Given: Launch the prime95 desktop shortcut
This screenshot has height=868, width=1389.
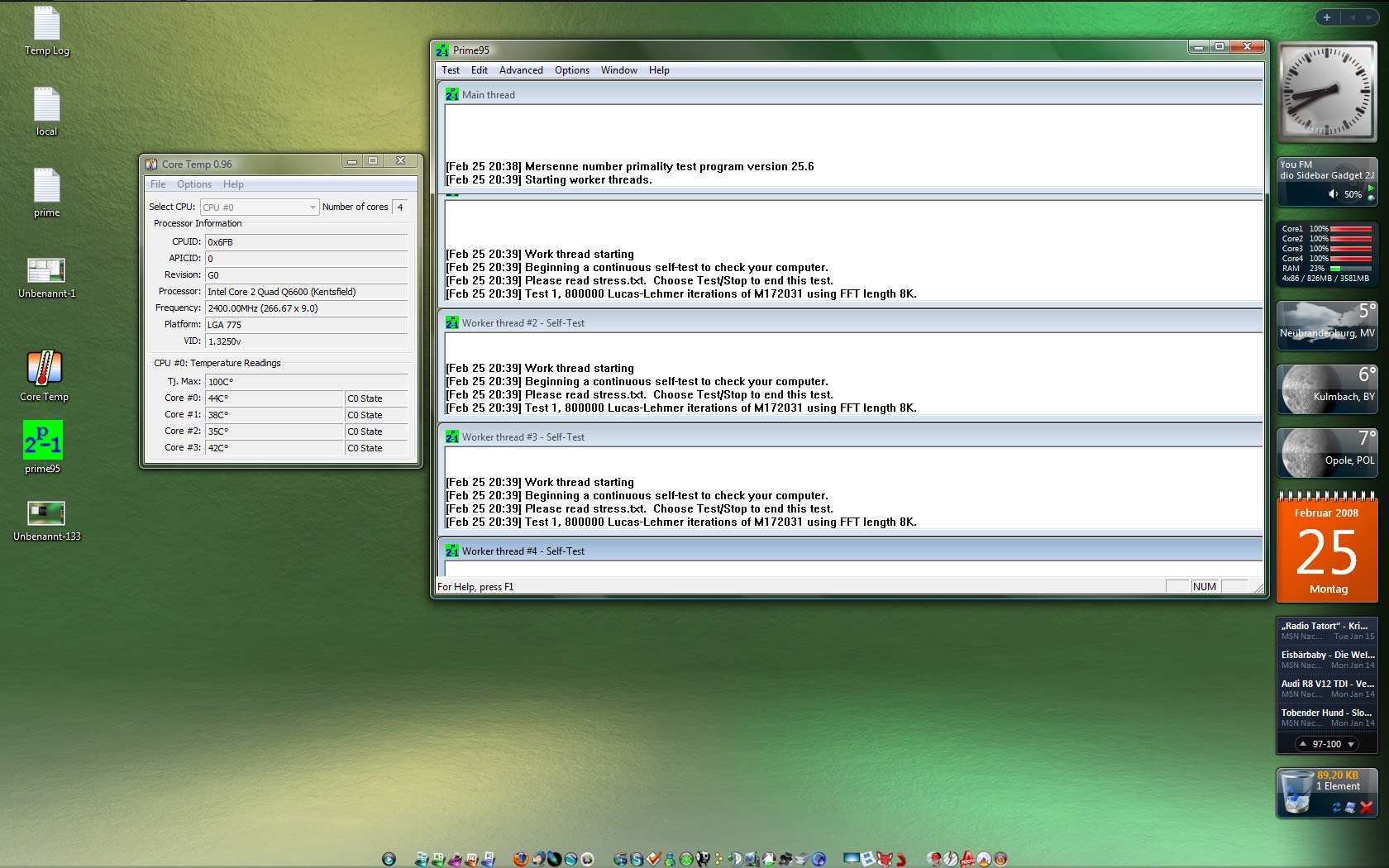Looking at the screenshot, I should [43, 447].
